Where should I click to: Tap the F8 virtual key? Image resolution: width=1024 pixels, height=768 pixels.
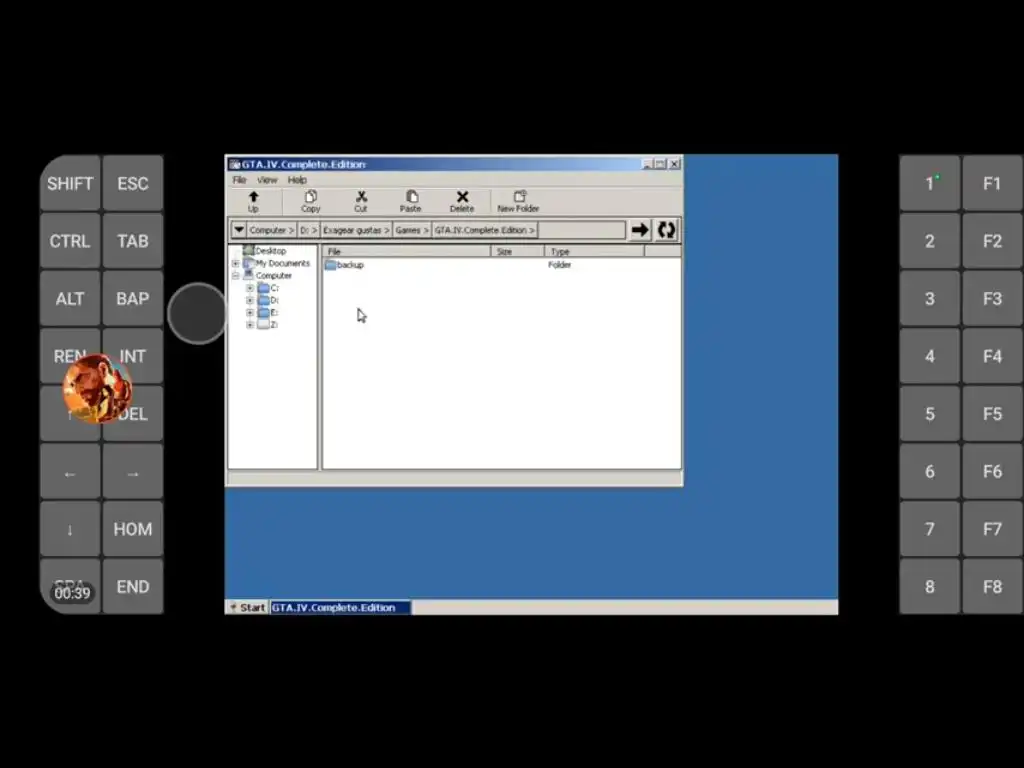click(x=992, y=586)
